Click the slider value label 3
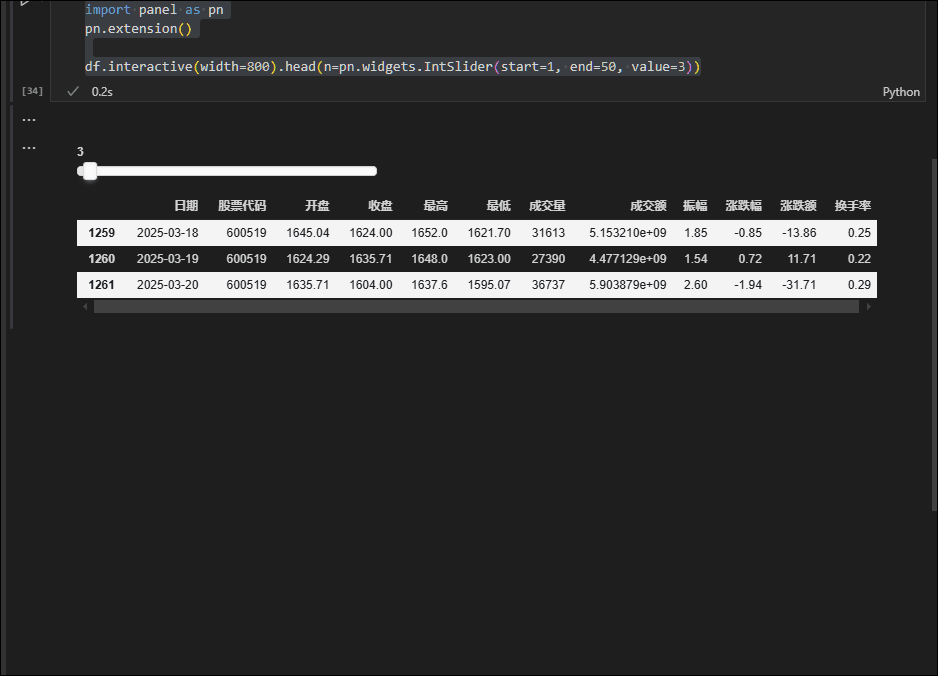 click(x=80, y=151)
